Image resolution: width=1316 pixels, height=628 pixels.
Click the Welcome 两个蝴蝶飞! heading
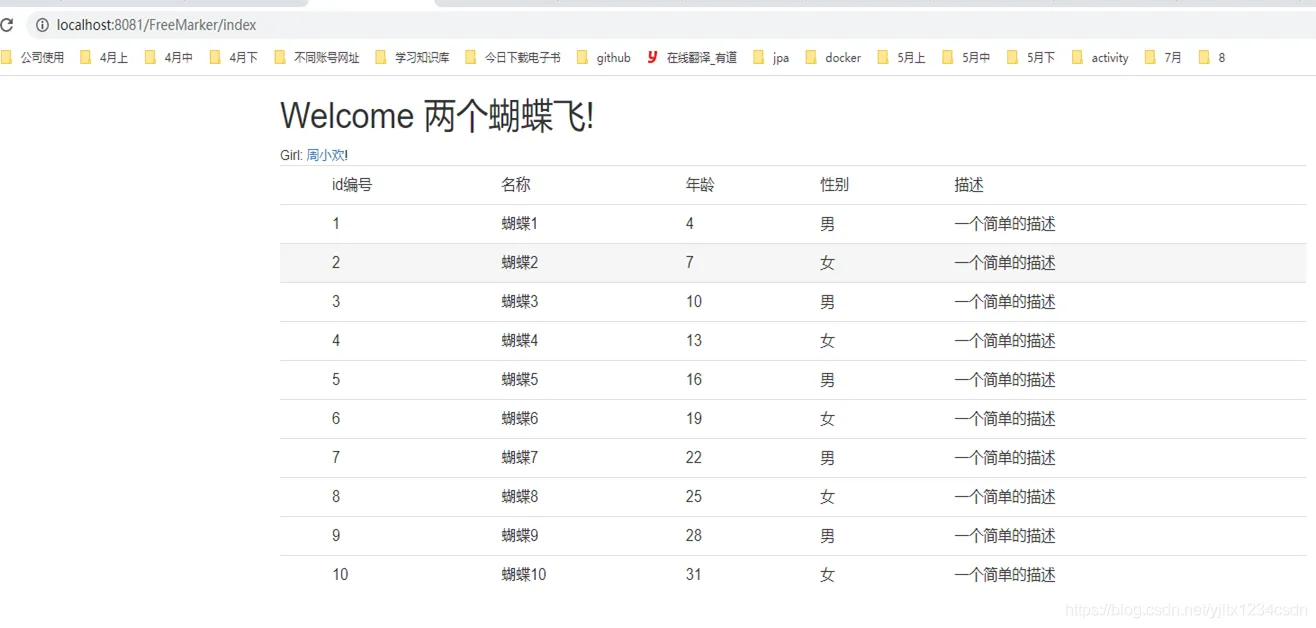point(437,117)
